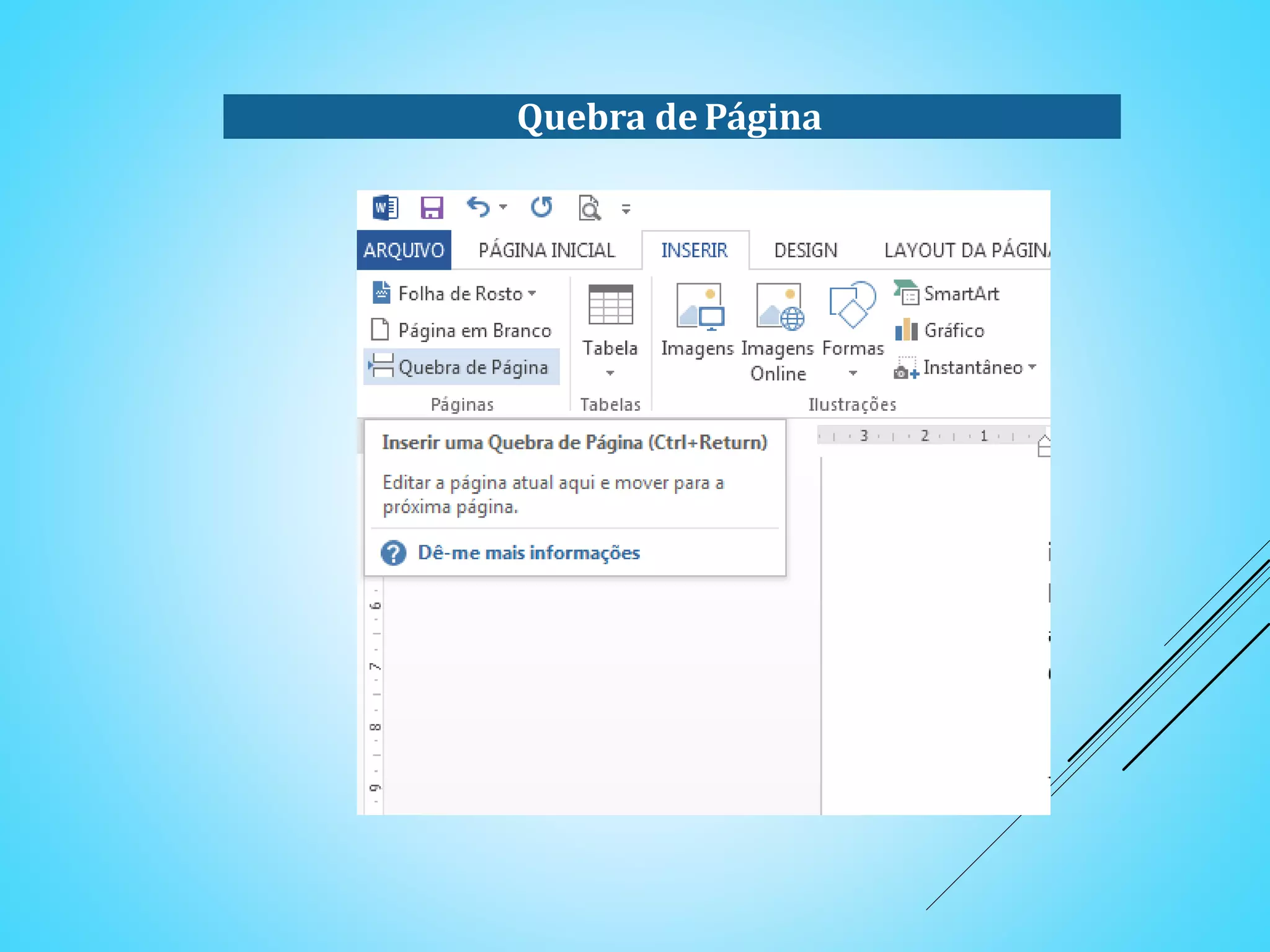Open Instantâneo screenshot dropdown
The image size is (1270, 952).
(1032, 367)
